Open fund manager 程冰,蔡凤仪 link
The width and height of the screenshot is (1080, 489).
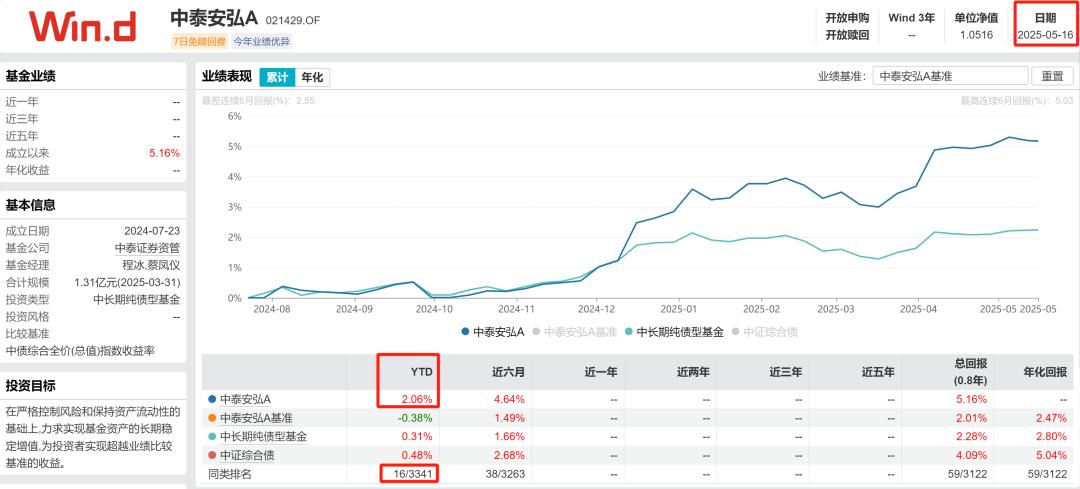click(x=151, y=265)
